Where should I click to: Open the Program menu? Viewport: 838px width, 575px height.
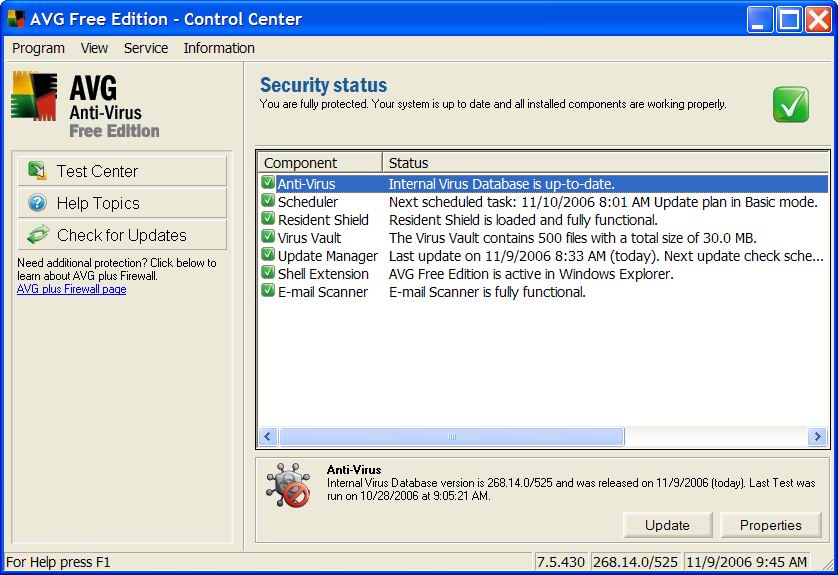point(38,48)
